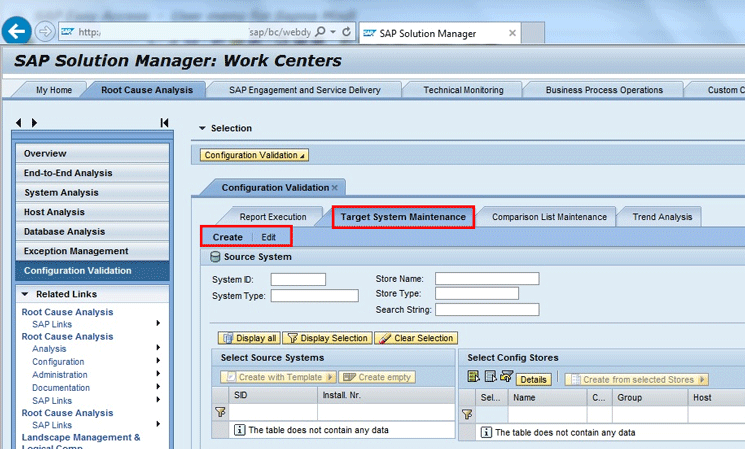Switch to My Home work center tab
745x449 pixels.
[x=54, y=90]
